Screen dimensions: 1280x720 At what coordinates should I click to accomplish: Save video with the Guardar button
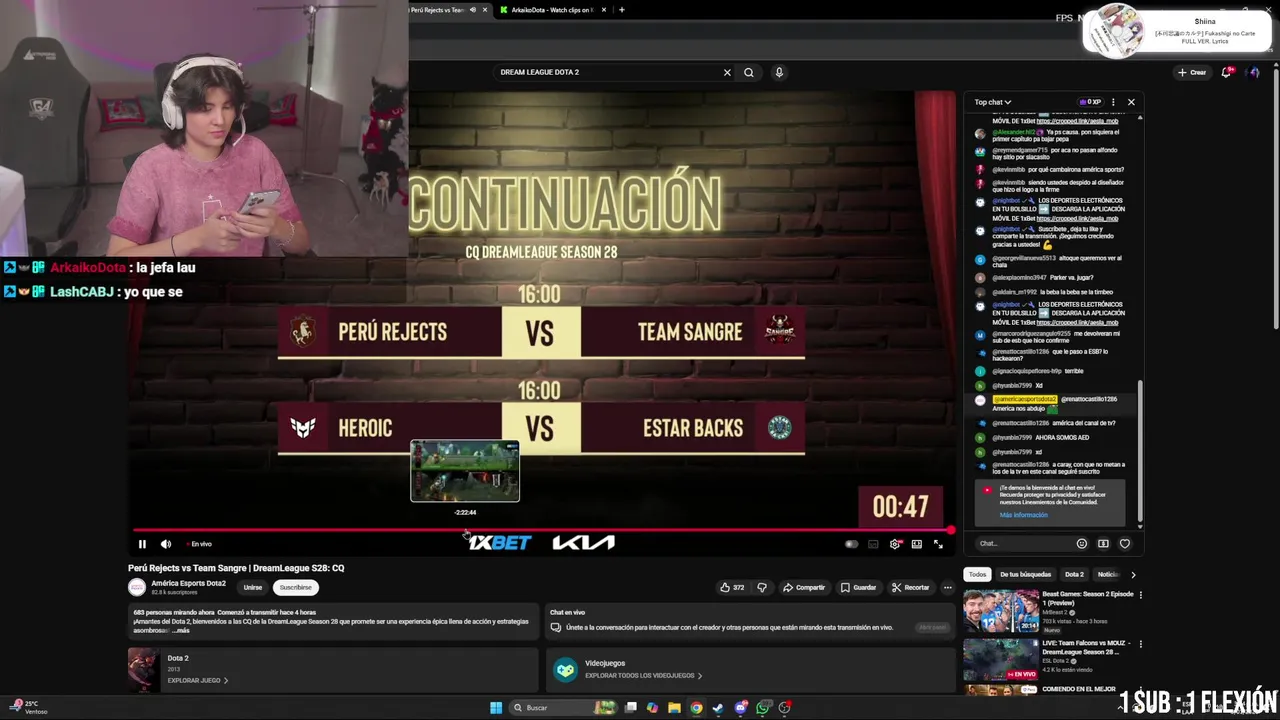pos(858,587)
